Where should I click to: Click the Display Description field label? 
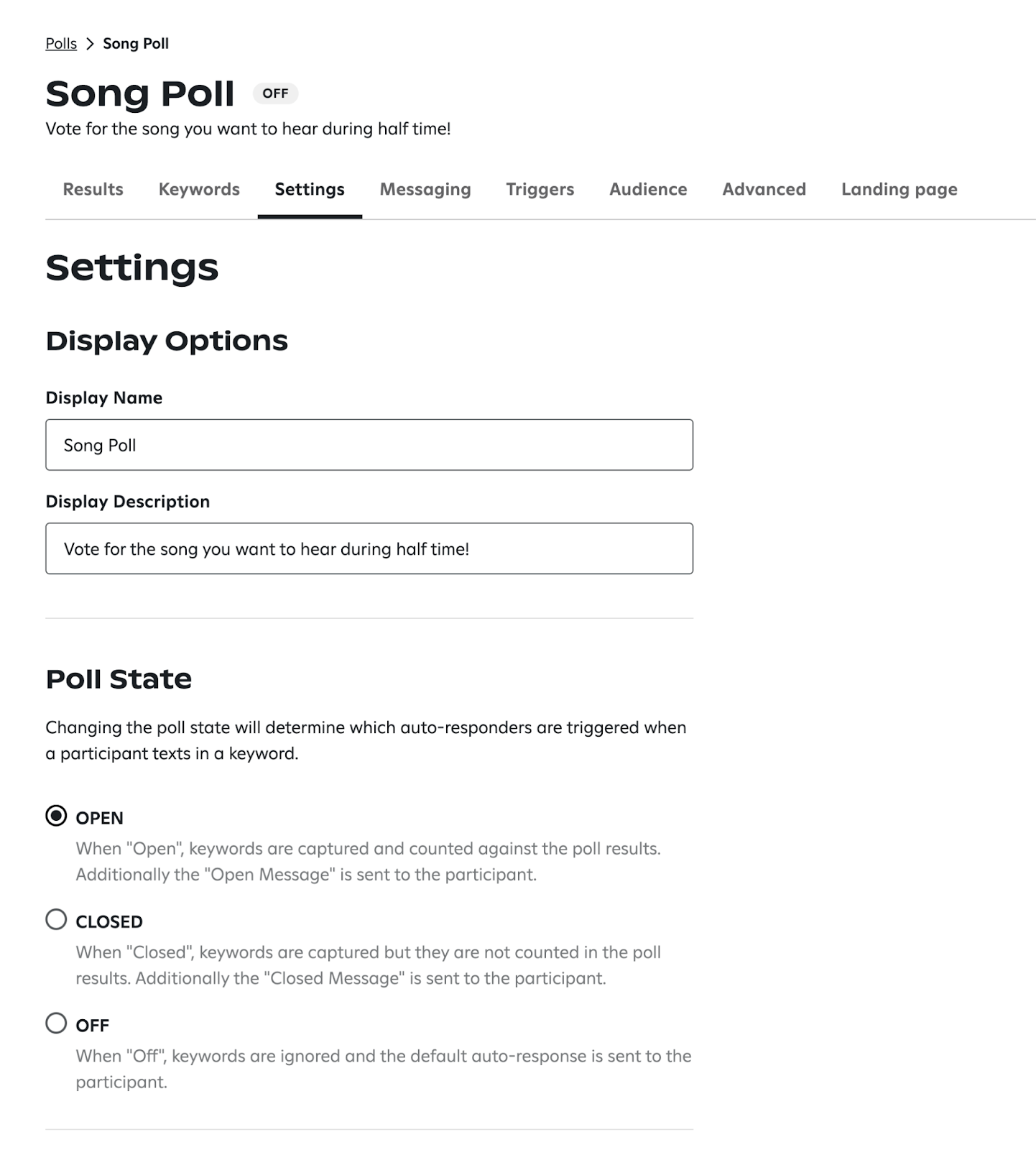(x=128, y=502)
